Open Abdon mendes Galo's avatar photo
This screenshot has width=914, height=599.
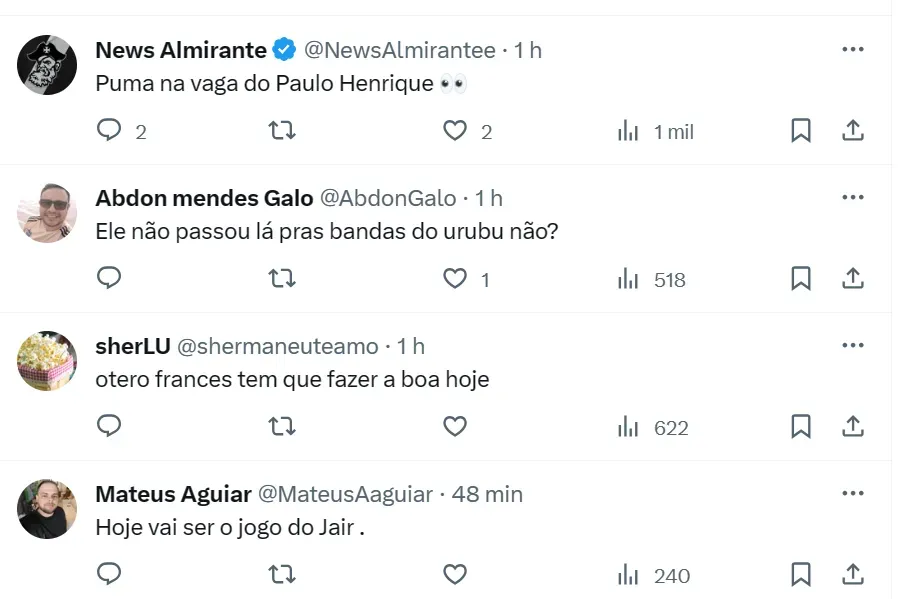(47, 212)
